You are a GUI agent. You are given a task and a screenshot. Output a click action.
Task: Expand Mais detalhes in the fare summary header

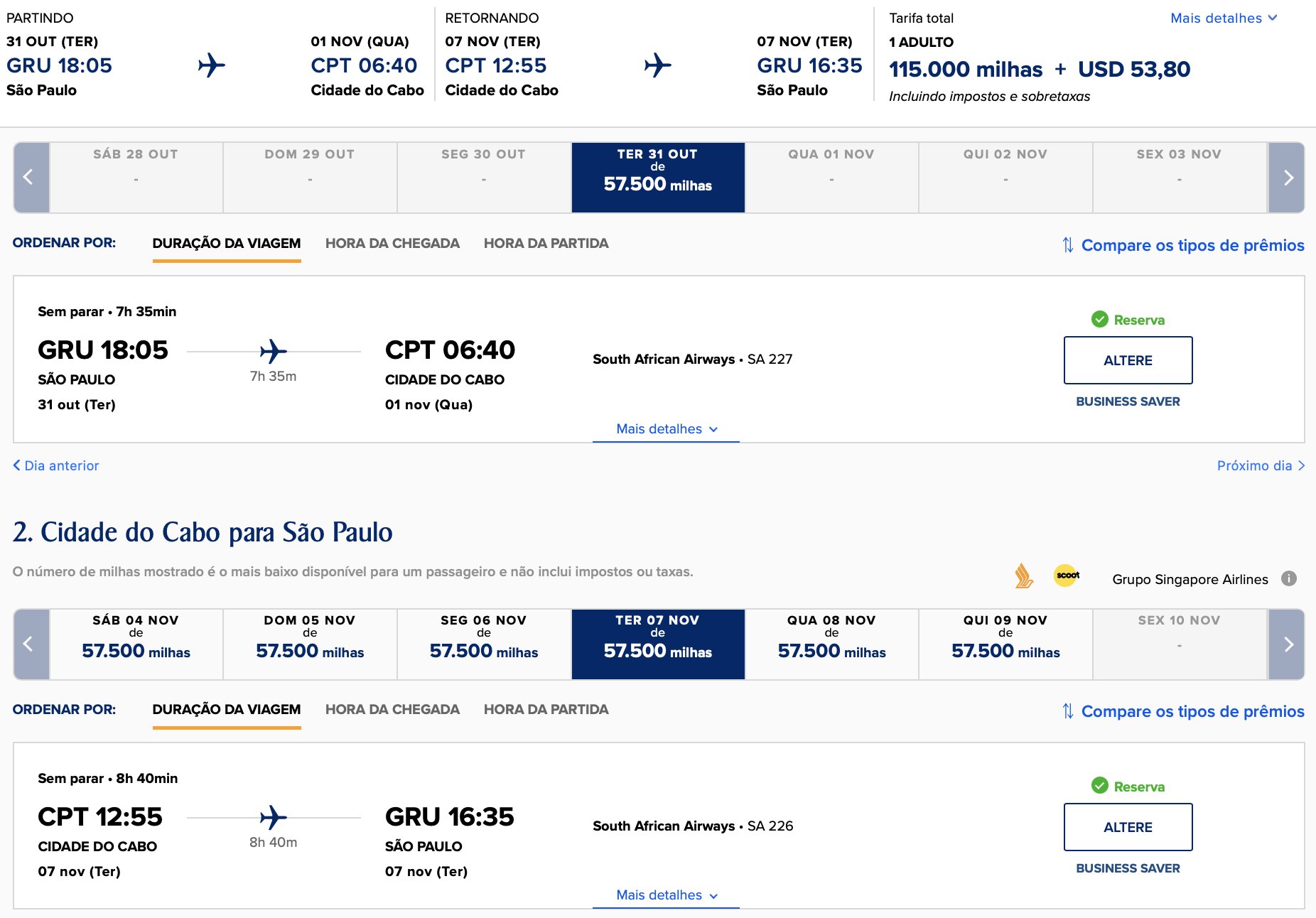click(x=1224, y=18)
